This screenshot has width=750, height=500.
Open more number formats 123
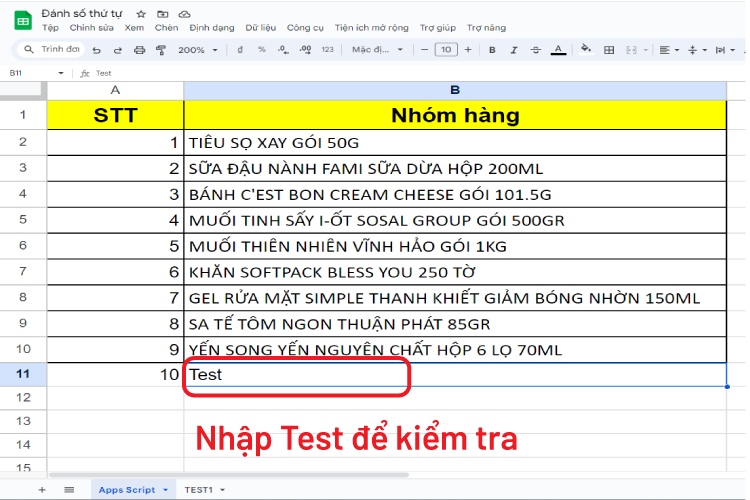pos(328,49)
